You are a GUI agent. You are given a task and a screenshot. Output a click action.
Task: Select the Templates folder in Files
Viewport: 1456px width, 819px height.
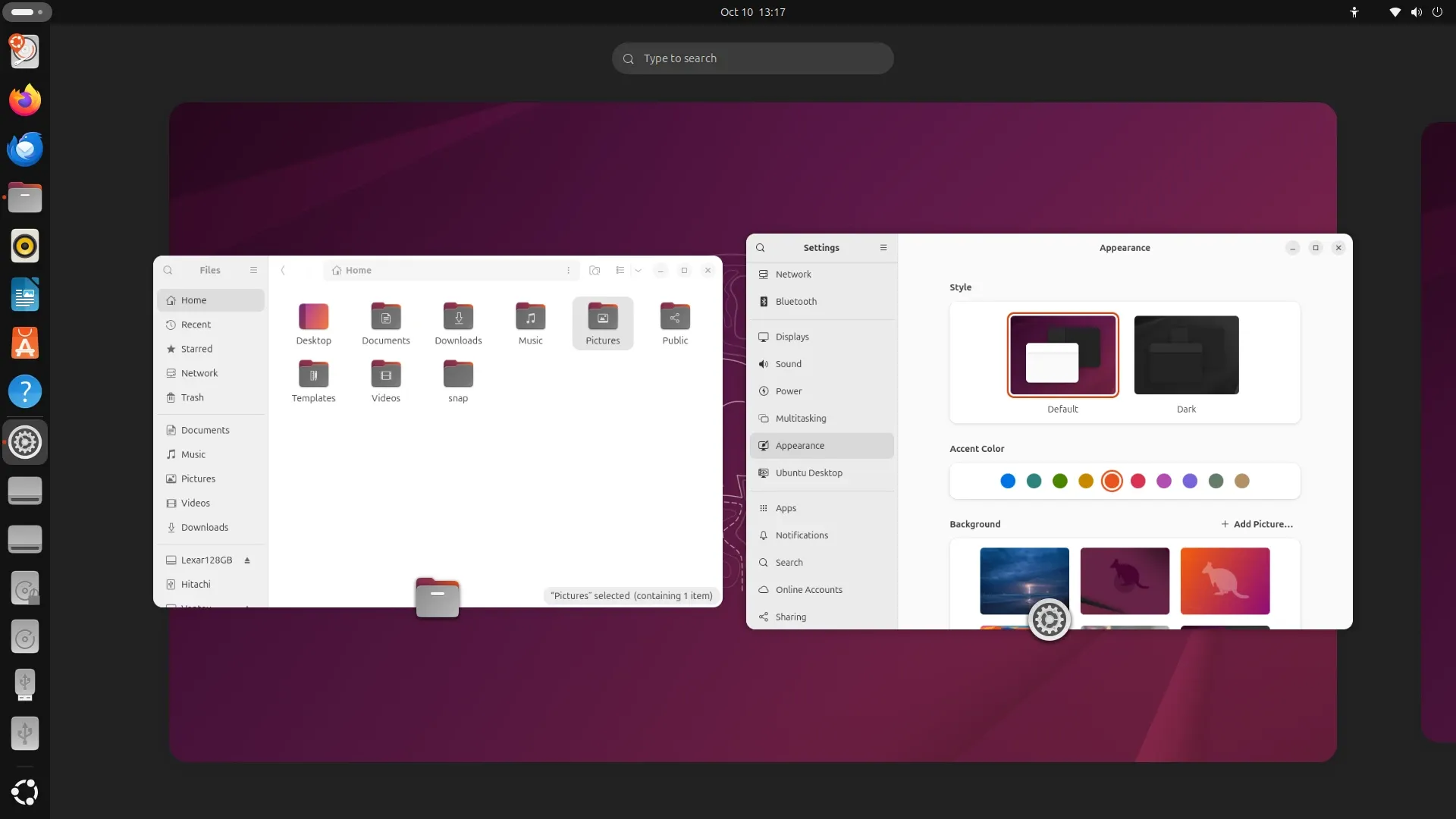point(313,381)
